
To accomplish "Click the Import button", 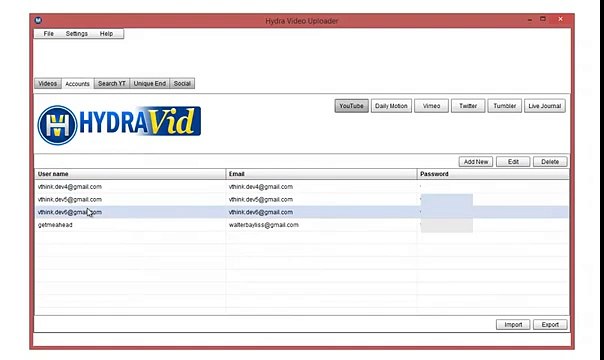I will 513,325.
